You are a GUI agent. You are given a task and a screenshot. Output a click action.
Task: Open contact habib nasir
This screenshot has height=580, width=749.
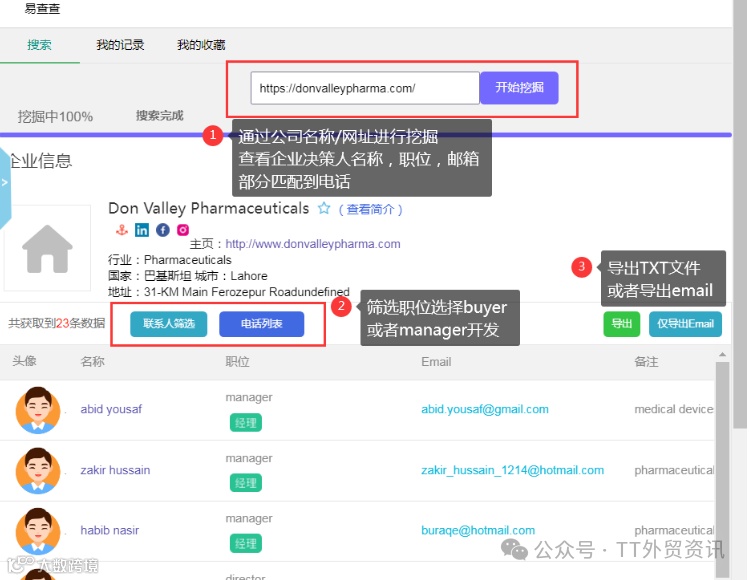[x=109, y=530]
